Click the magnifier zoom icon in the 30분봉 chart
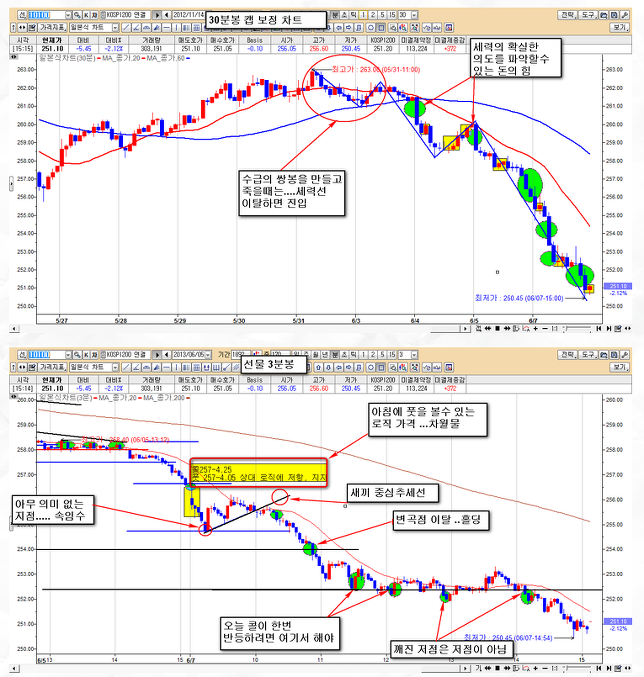Image resolution: width=644 pixels, height=677 pixels. 392,28
